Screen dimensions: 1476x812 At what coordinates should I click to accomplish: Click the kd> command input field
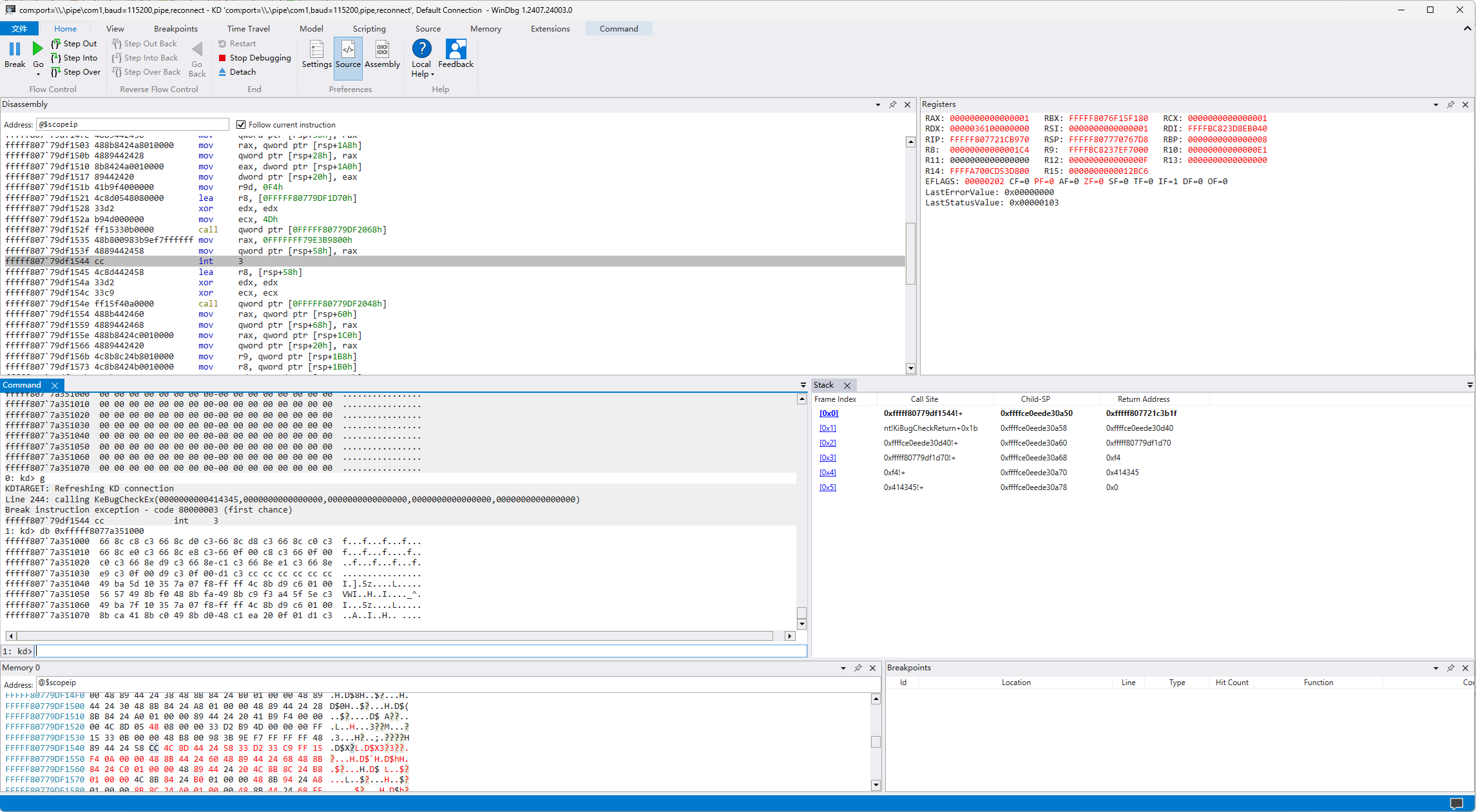click(x=421, y=651)
